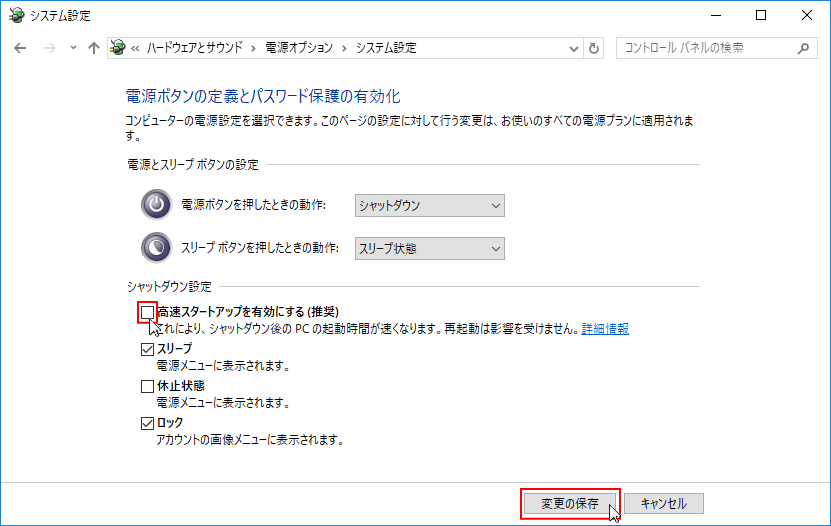Open the recent locations dropdown arrow

(73, 48)
